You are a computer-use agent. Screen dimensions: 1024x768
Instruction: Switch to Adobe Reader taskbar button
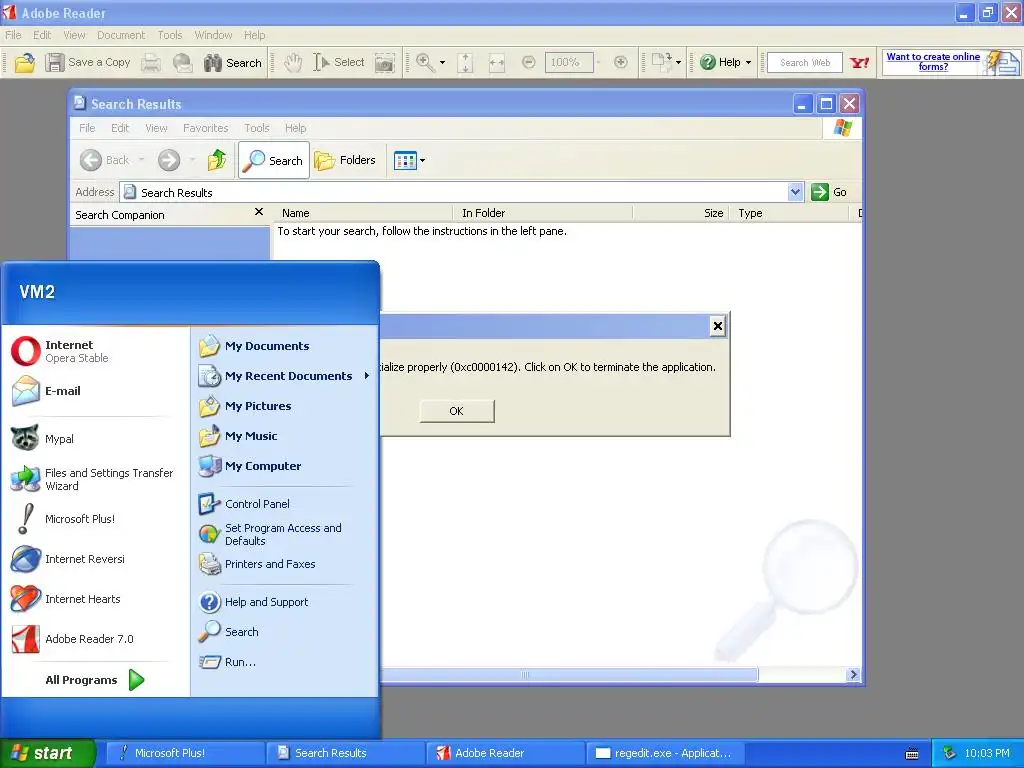point(505,753)
